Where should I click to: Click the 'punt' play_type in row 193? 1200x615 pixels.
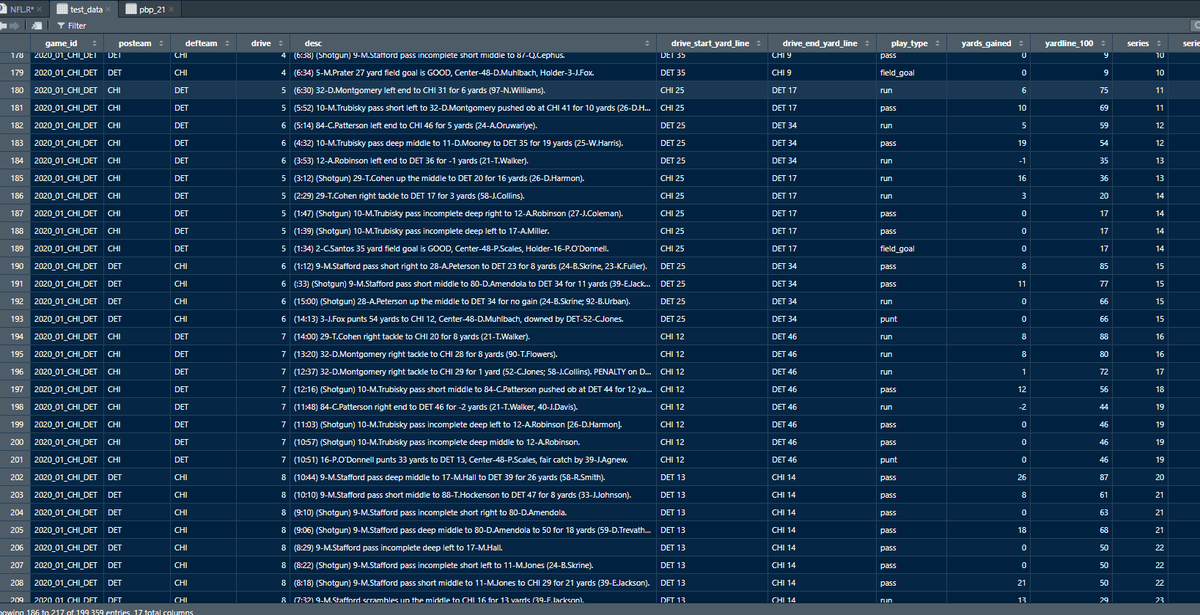point(887,319)
